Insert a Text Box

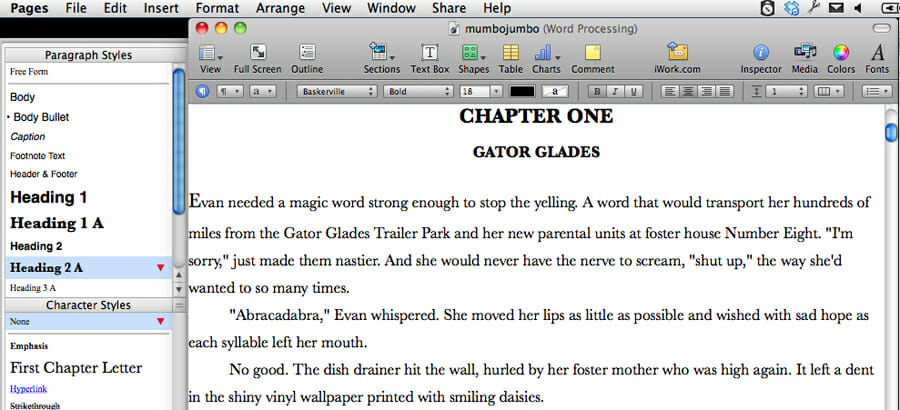(429, 59)
